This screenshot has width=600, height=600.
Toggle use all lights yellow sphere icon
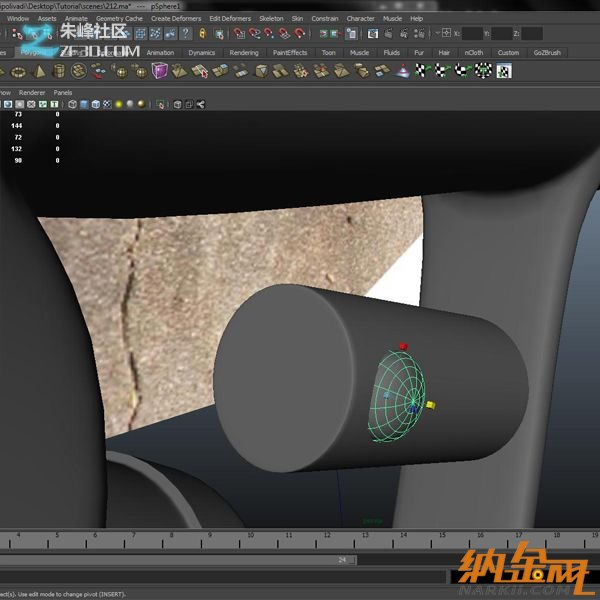(x=118, y=104)
